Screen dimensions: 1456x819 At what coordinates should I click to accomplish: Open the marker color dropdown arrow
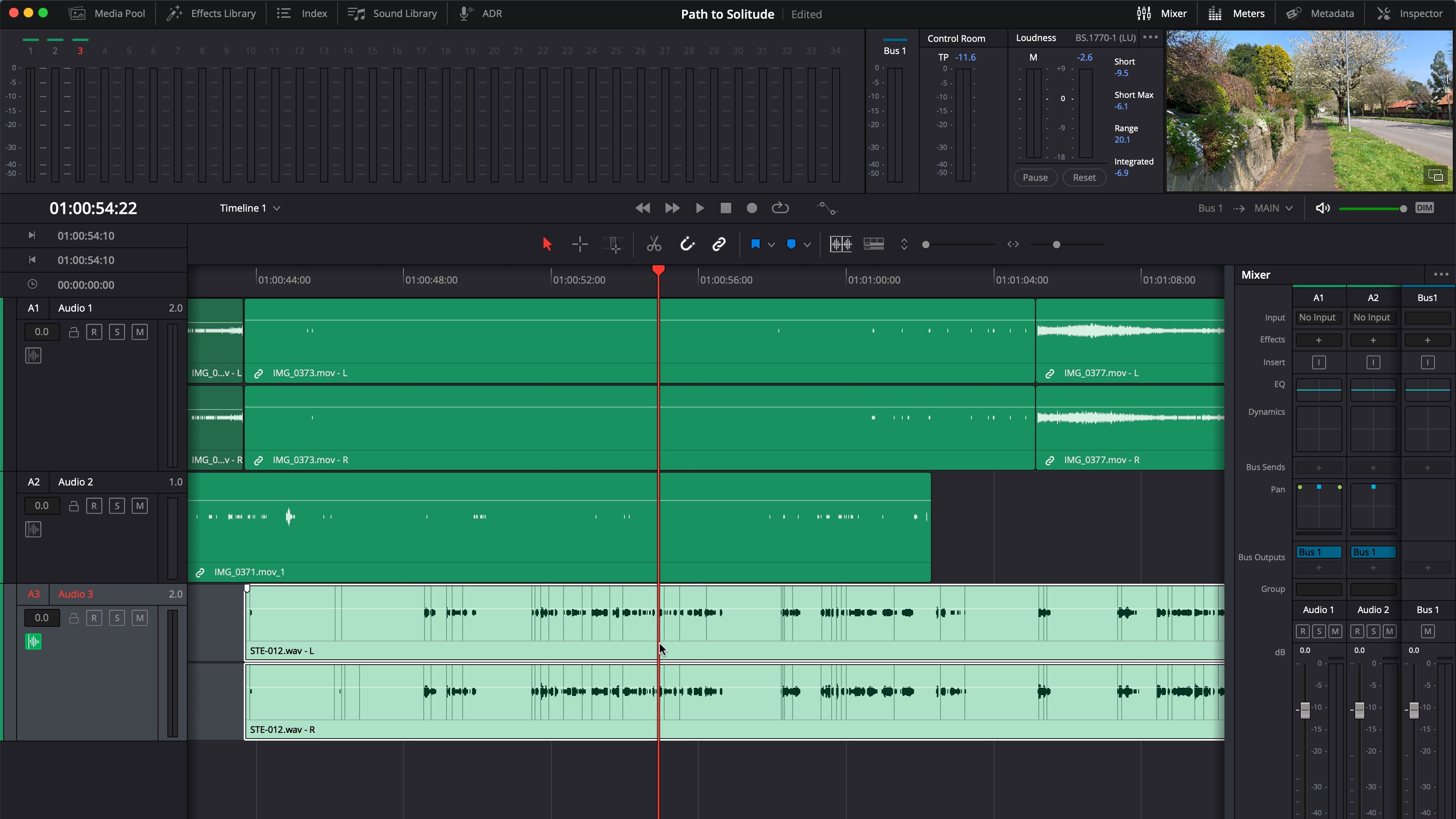(x=807, y=245)
